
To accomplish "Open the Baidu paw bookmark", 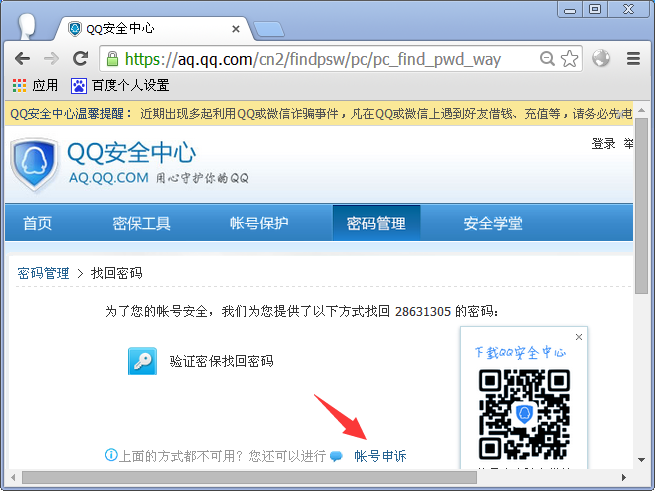I will pyautogui.click(x=79, y=86).
